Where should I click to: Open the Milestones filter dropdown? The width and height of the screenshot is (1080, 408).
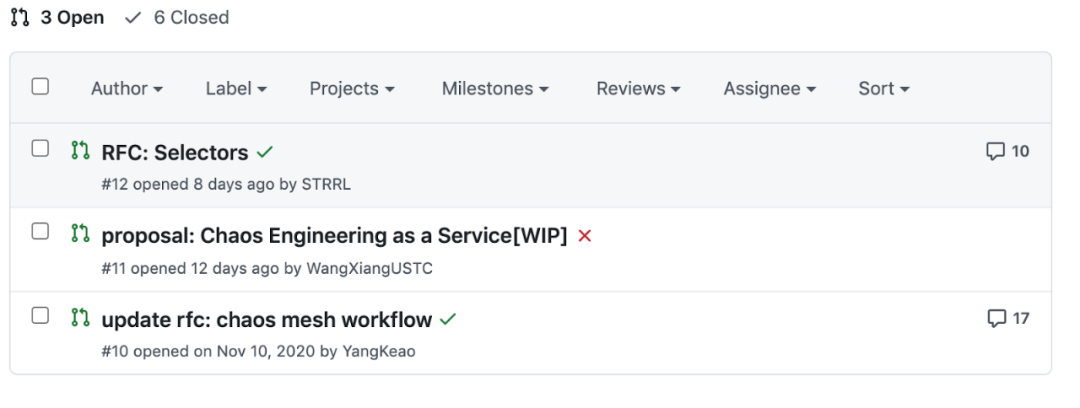point(495,89)
